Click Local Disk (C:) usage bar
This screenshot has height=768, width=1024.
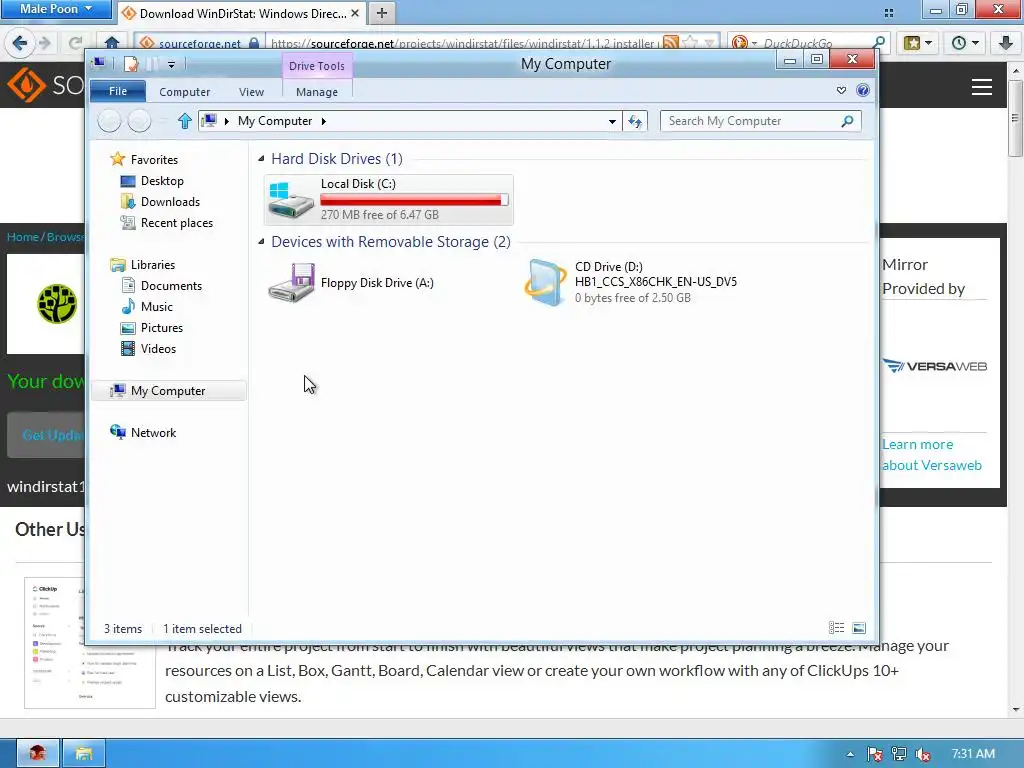pyautogui.click(x=414, y=200)
